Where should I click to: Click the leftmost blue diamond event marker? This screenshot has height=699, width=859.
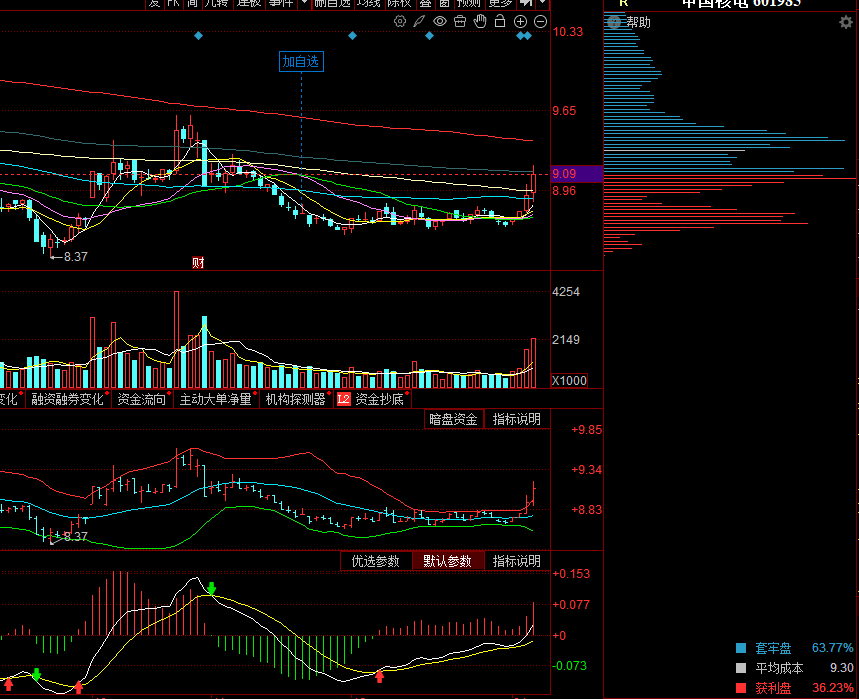[x=198, y=36]
